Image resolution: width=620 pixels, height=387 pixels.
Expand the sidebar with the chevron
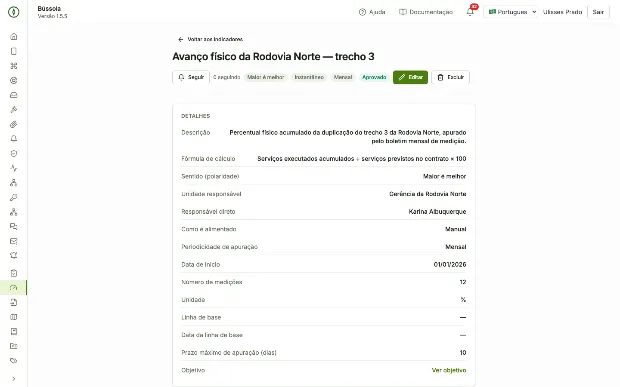[x=13, y=379]
